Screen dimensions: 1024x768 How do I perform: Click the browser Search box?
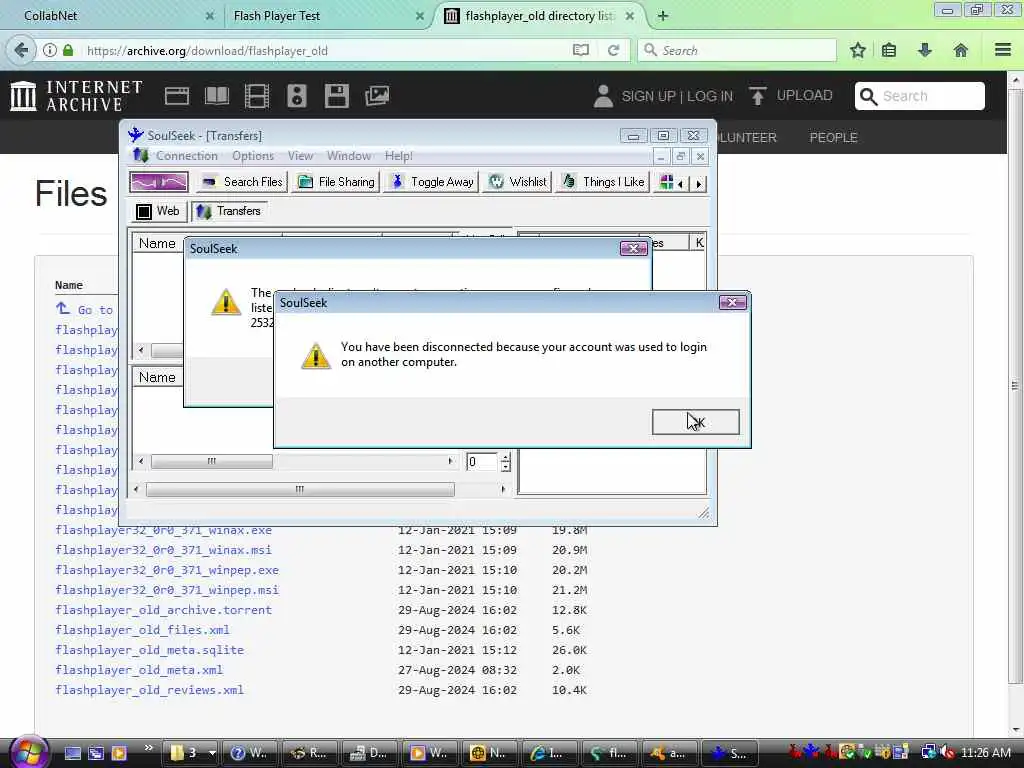point(737,50)
